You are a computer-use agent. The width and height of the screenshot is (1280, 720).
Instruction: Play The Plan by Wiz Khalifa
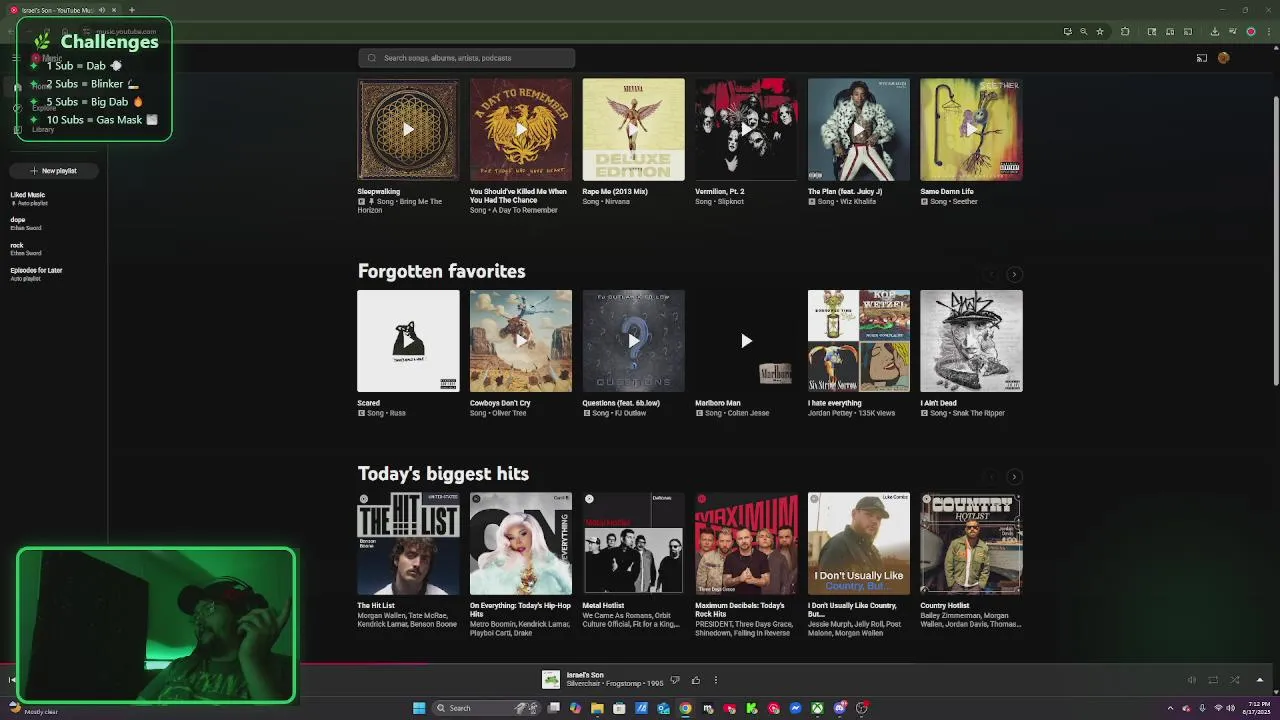point(859,129)
